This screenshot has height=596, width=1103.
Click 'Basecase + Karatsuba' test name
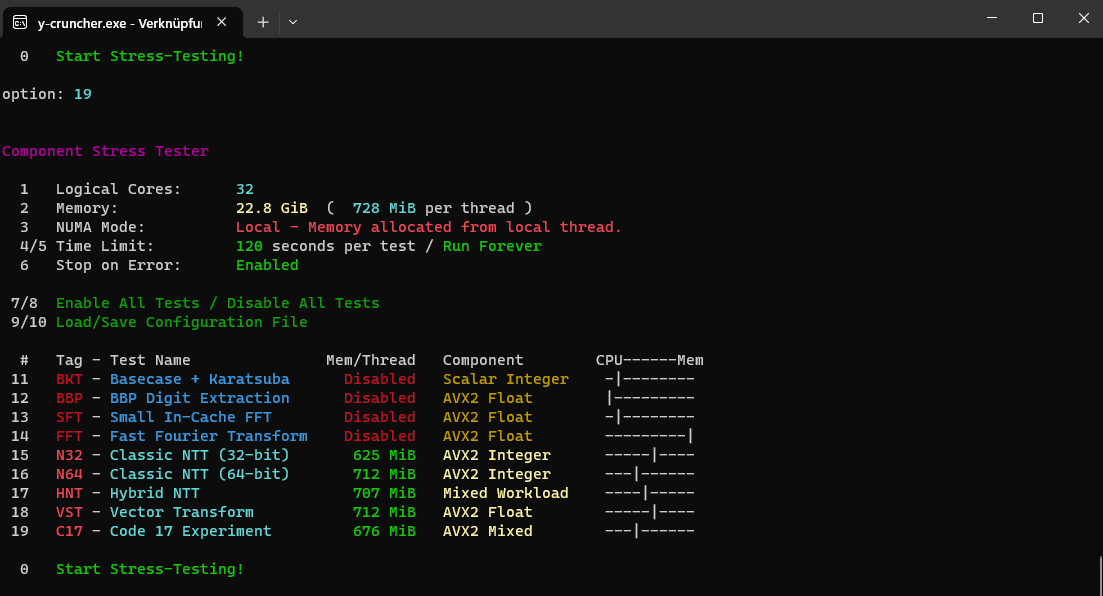pyautogui.click(x=200, y=379)
